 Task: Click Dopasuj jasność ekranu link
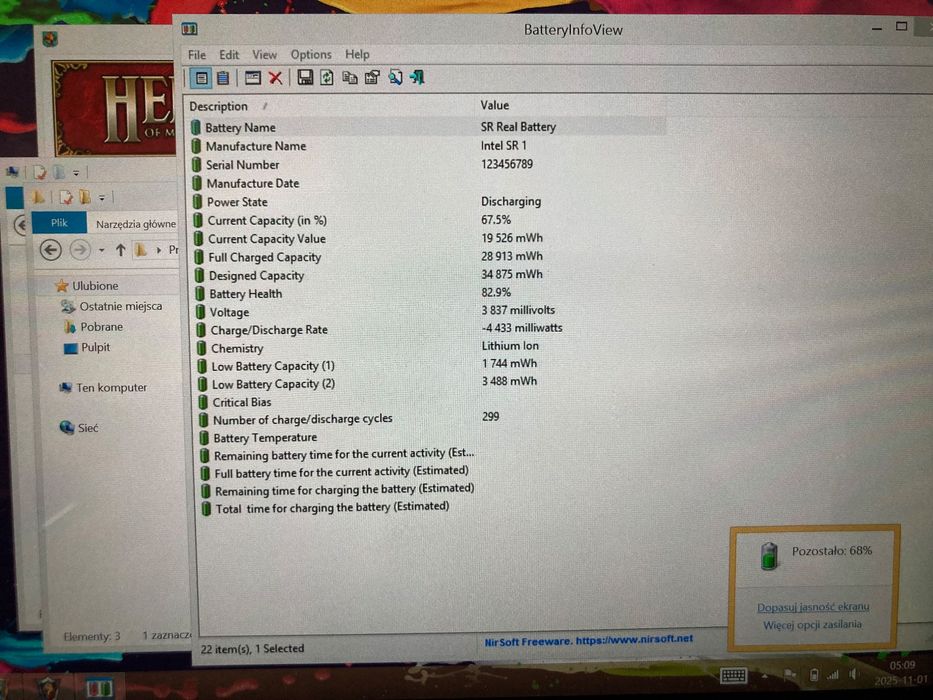[x=813, y=607]
